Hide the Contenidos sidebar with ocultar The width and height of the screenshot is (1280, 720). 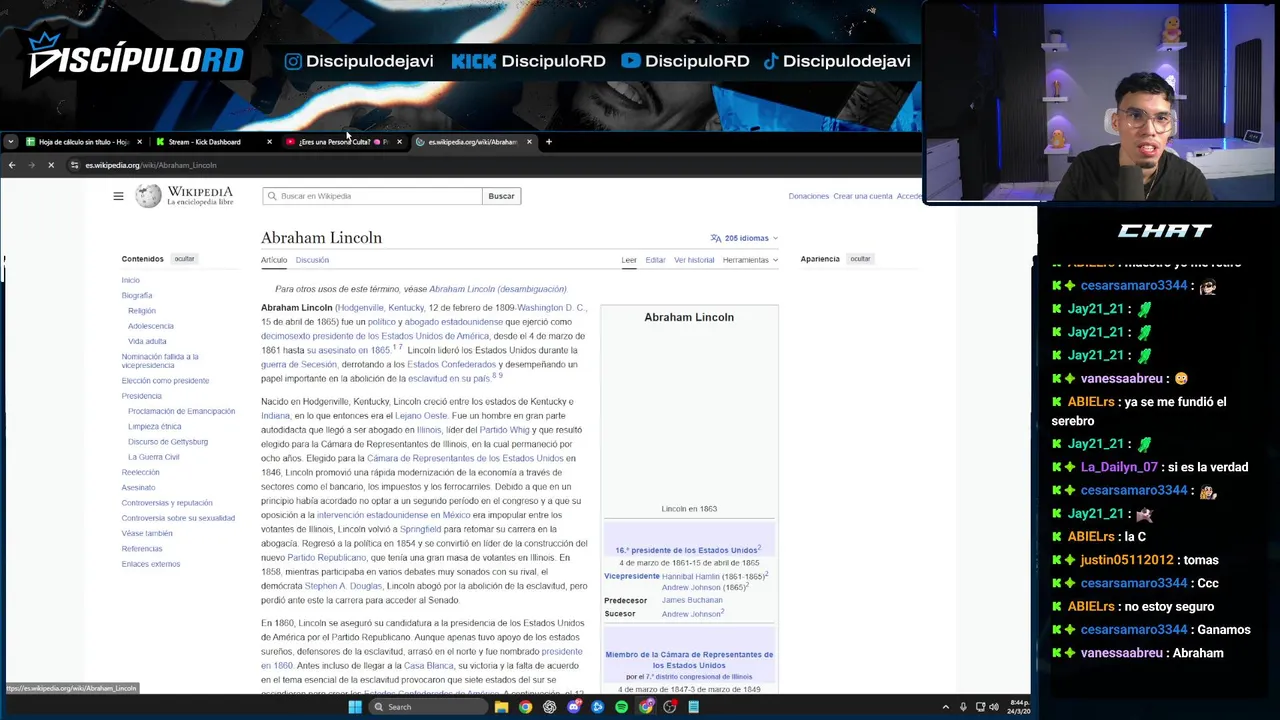click(x=185, y=259)
